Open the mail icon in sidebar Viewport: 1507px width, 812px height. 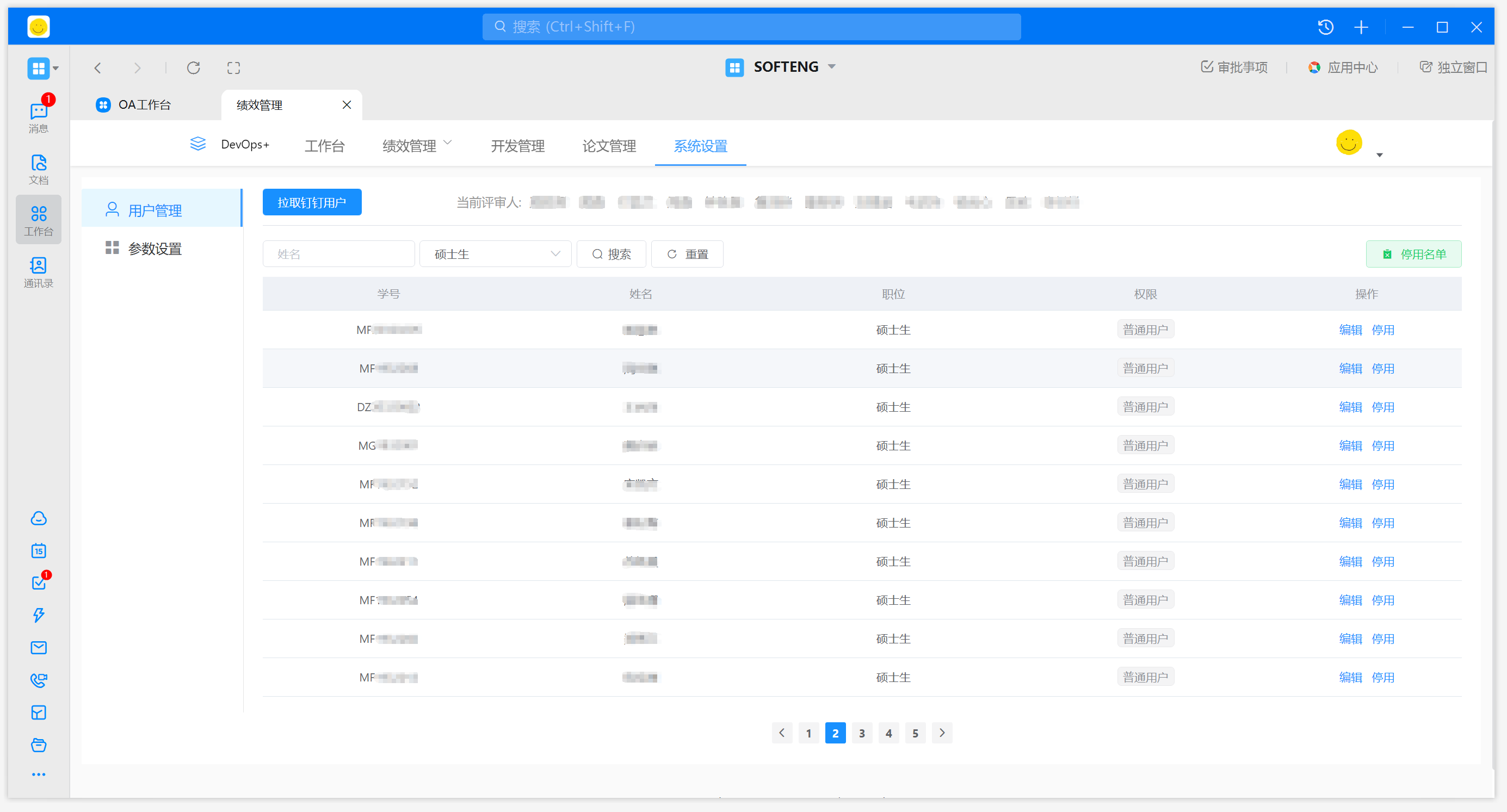click(x=39, y=648)
